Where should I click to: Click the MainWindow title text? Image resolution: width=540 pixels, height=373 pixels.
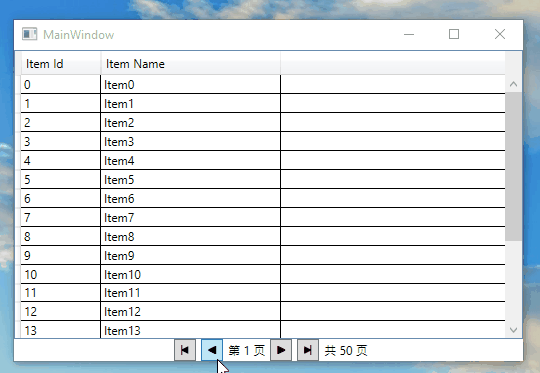pyautogui.click(x=79, y=35)
